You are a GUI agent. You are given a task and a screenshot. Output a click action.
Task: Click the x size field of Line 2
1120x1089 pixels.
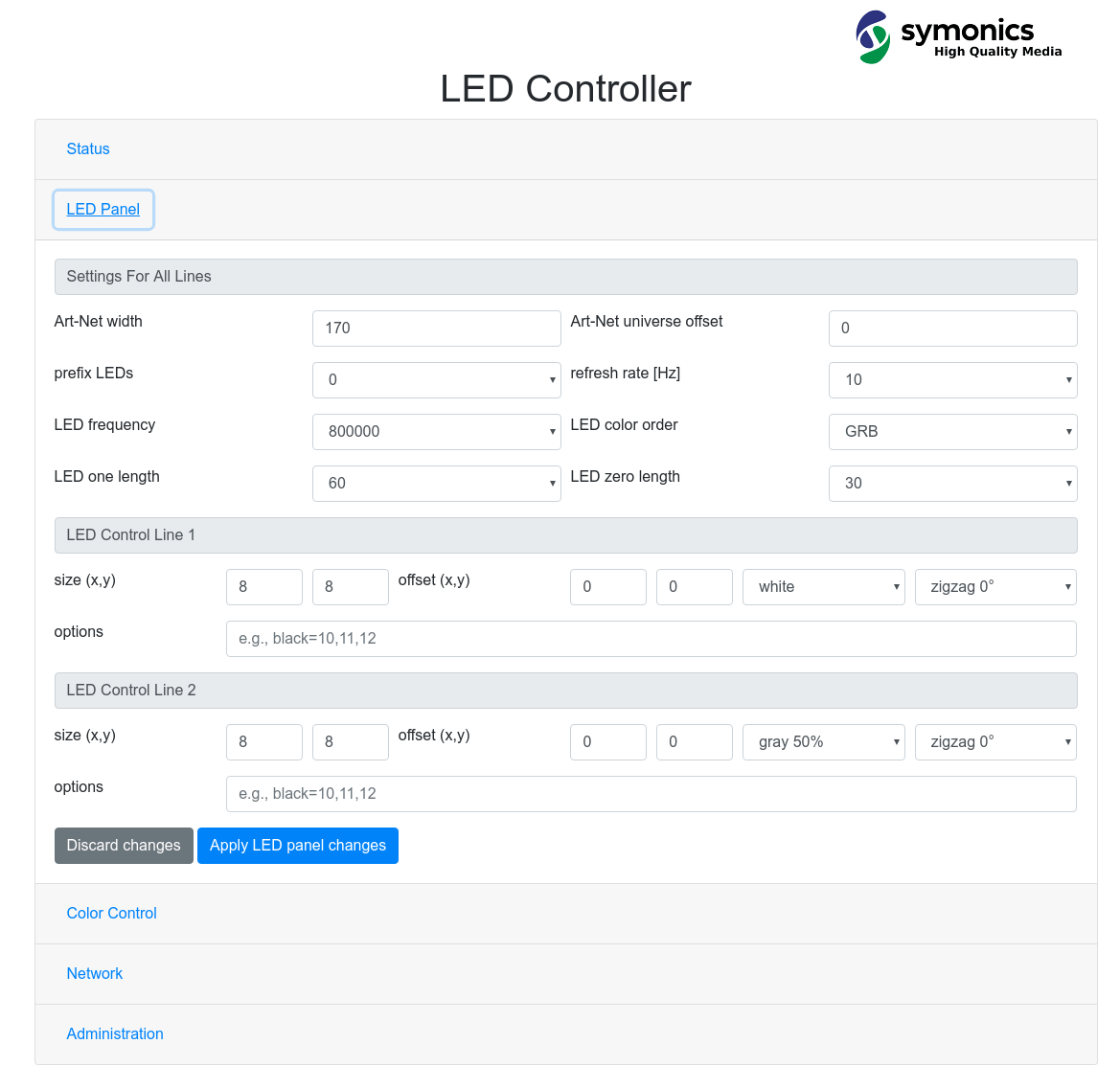click(263, 741)
